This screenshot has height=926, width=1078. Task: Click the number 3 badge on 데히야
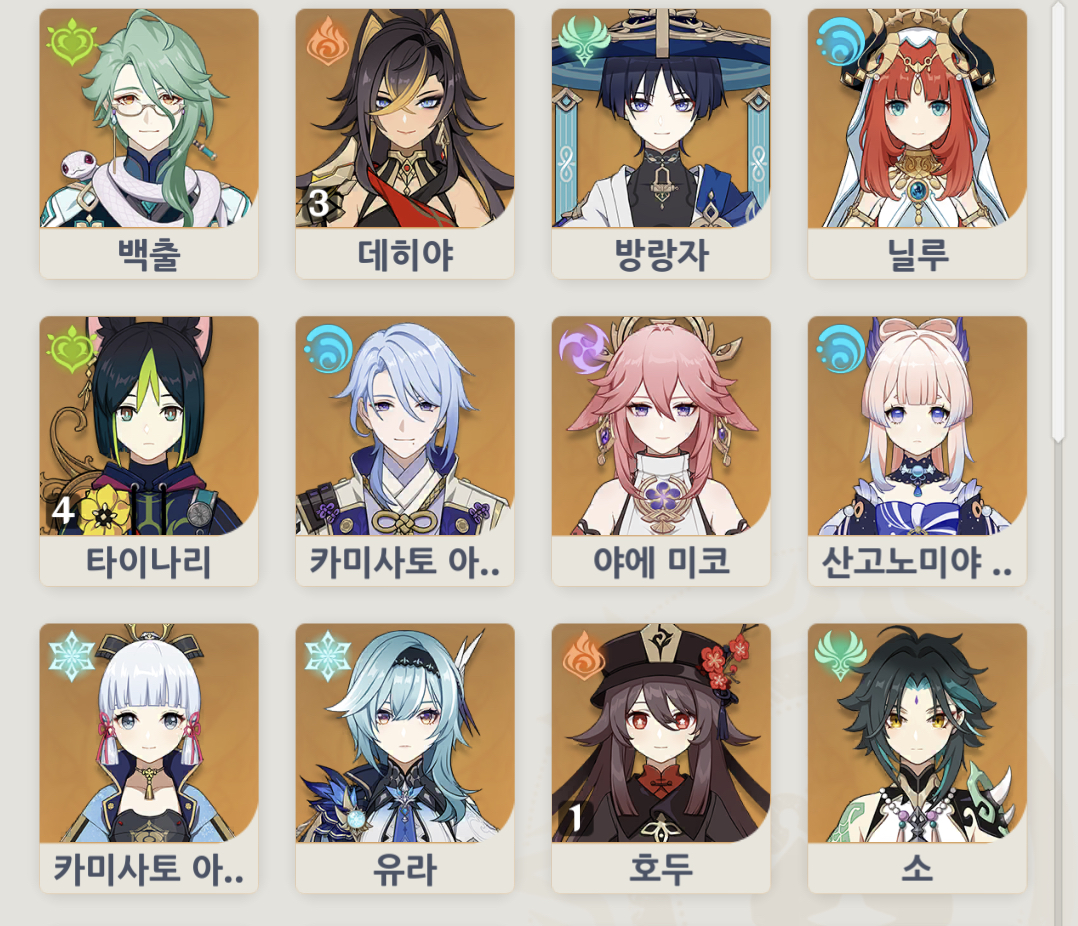pos(318,203)
